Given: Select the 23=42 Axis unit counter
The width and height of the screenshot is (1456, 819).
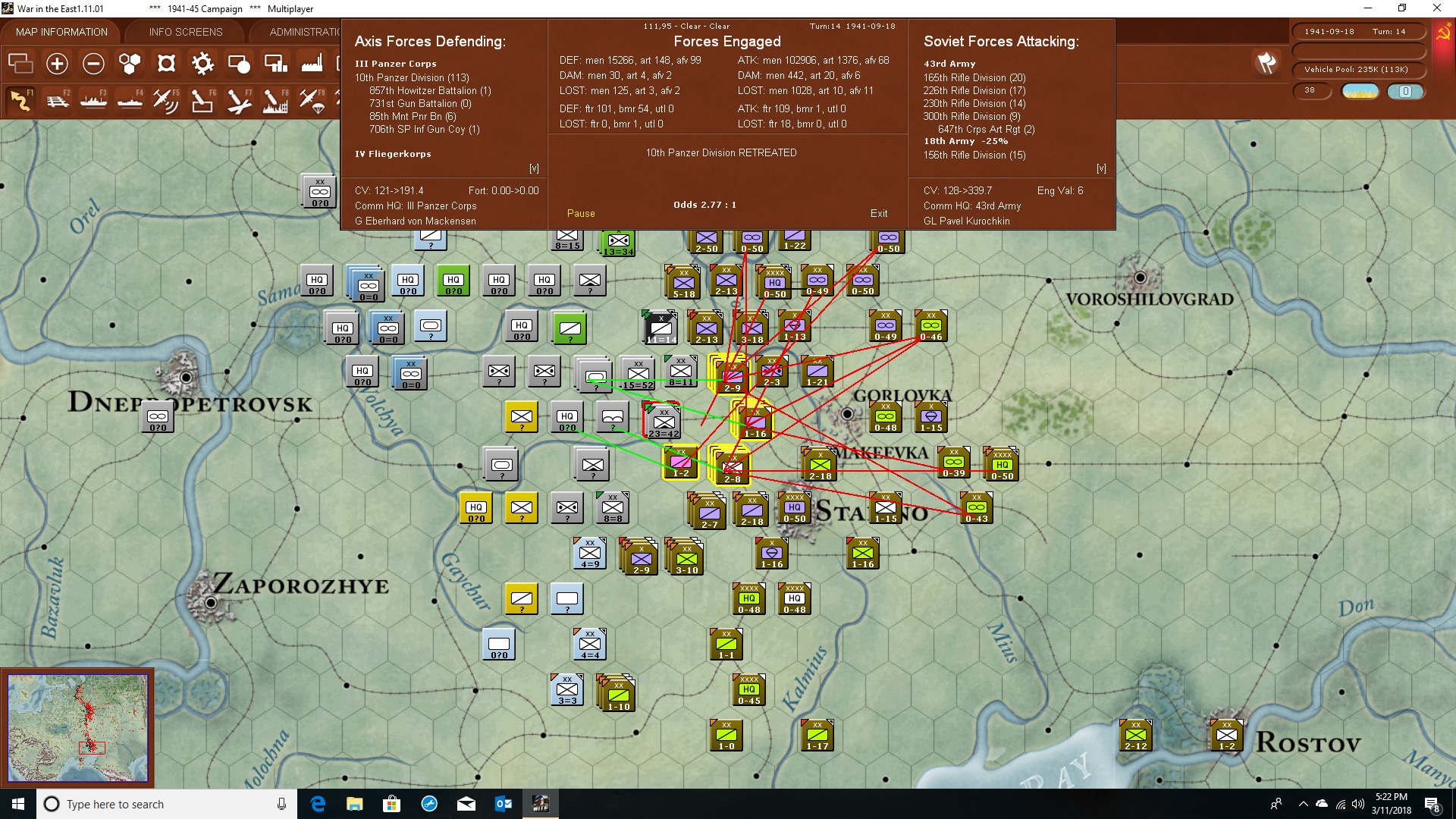Looking at the screenshot, I should coord(664,421).
